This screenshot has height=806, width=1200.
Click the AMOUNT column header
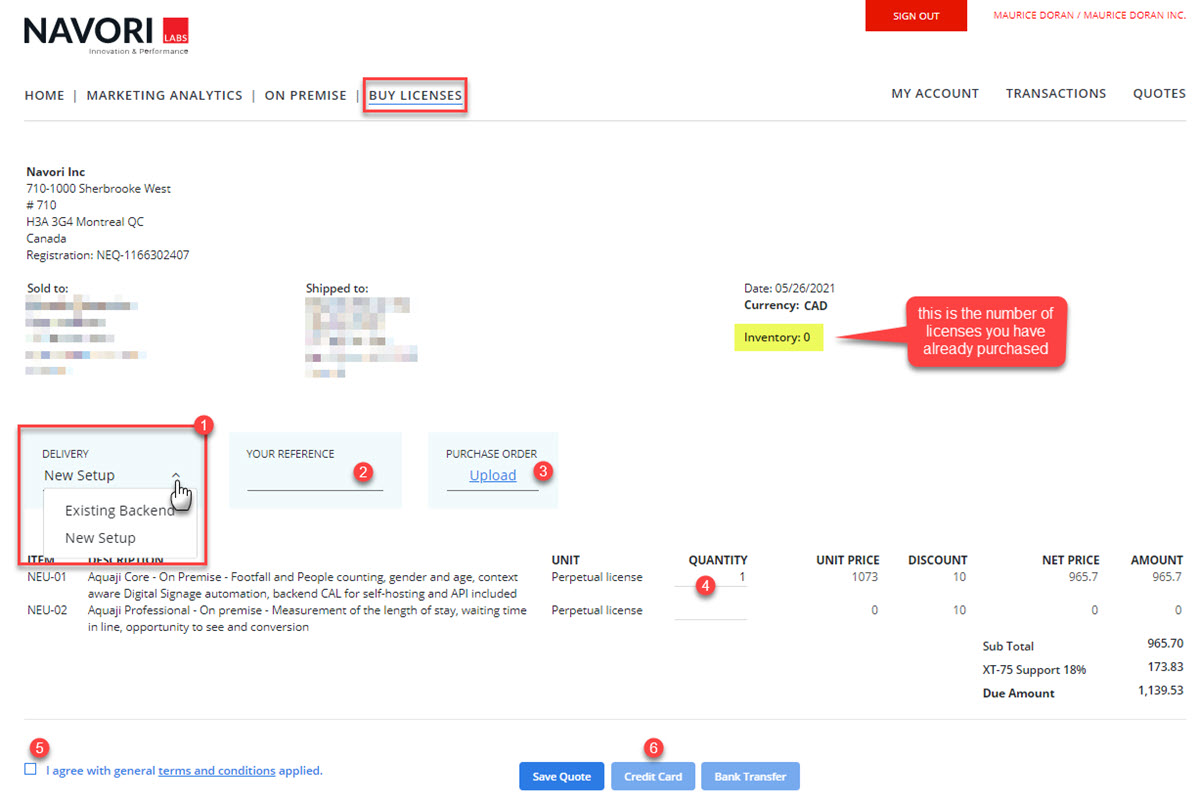pos(1157,560)
